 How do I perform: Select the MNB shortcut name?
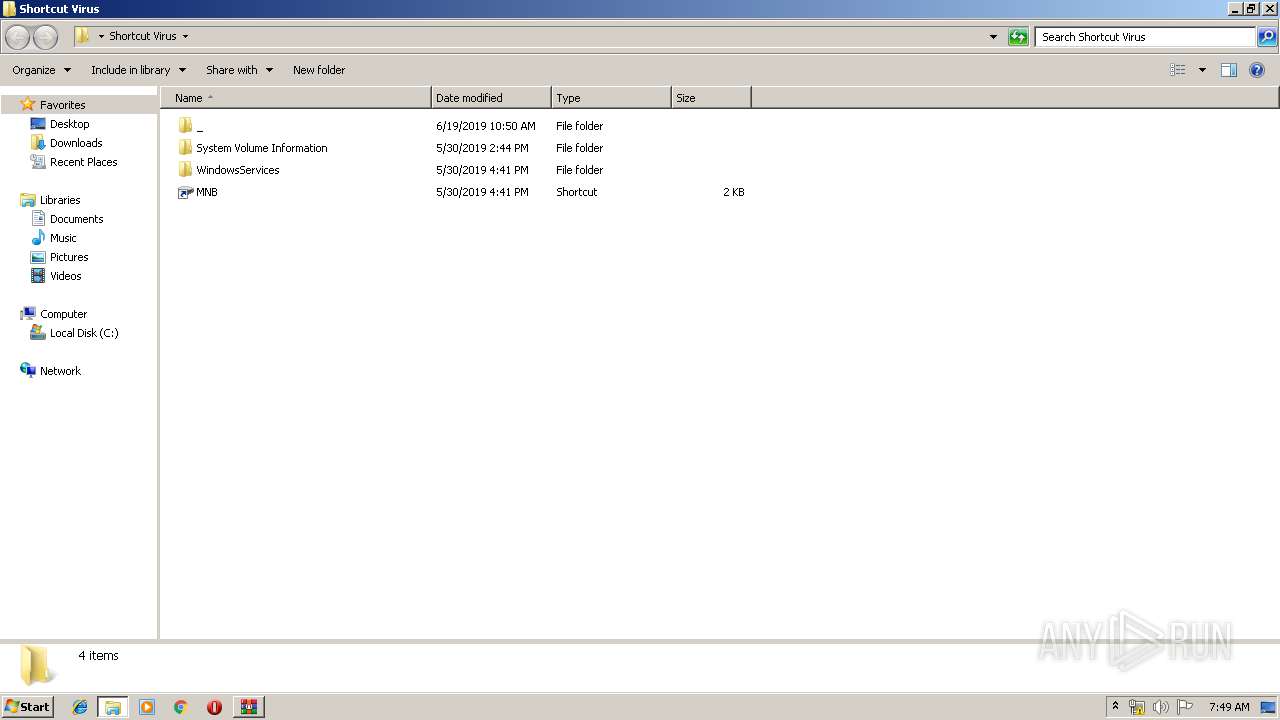click(x=207, y=192)
